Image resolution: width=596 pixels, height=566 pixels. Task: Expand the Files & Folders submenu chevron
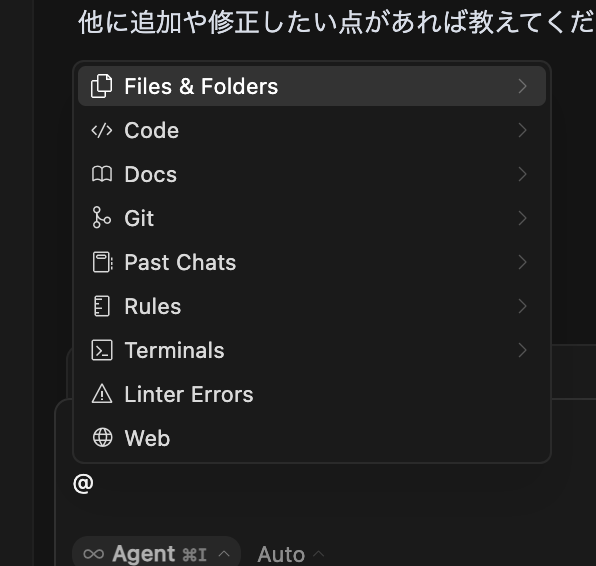tap(523, 86)
